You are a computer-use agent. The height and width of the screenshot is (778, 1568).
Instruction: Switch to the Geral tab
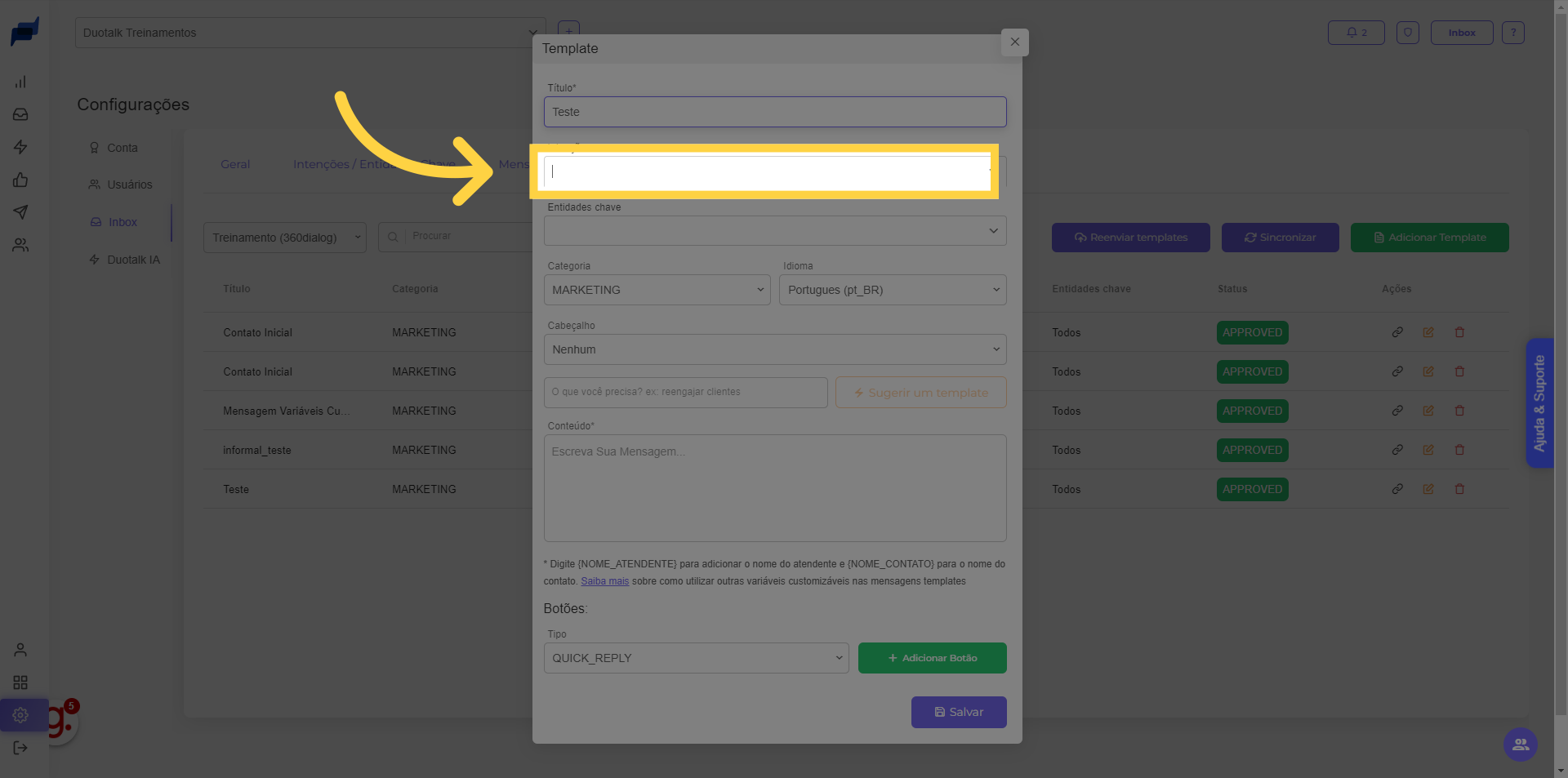235,164
